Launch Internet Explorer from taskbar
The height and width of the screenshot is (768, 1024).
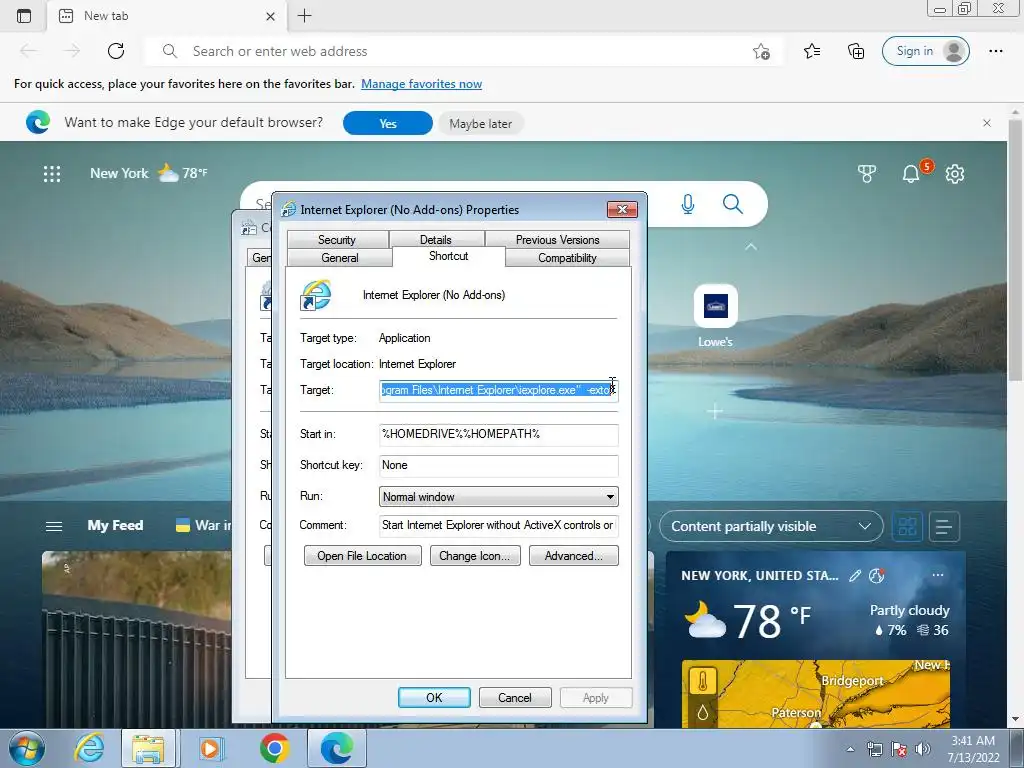(89, 748)
